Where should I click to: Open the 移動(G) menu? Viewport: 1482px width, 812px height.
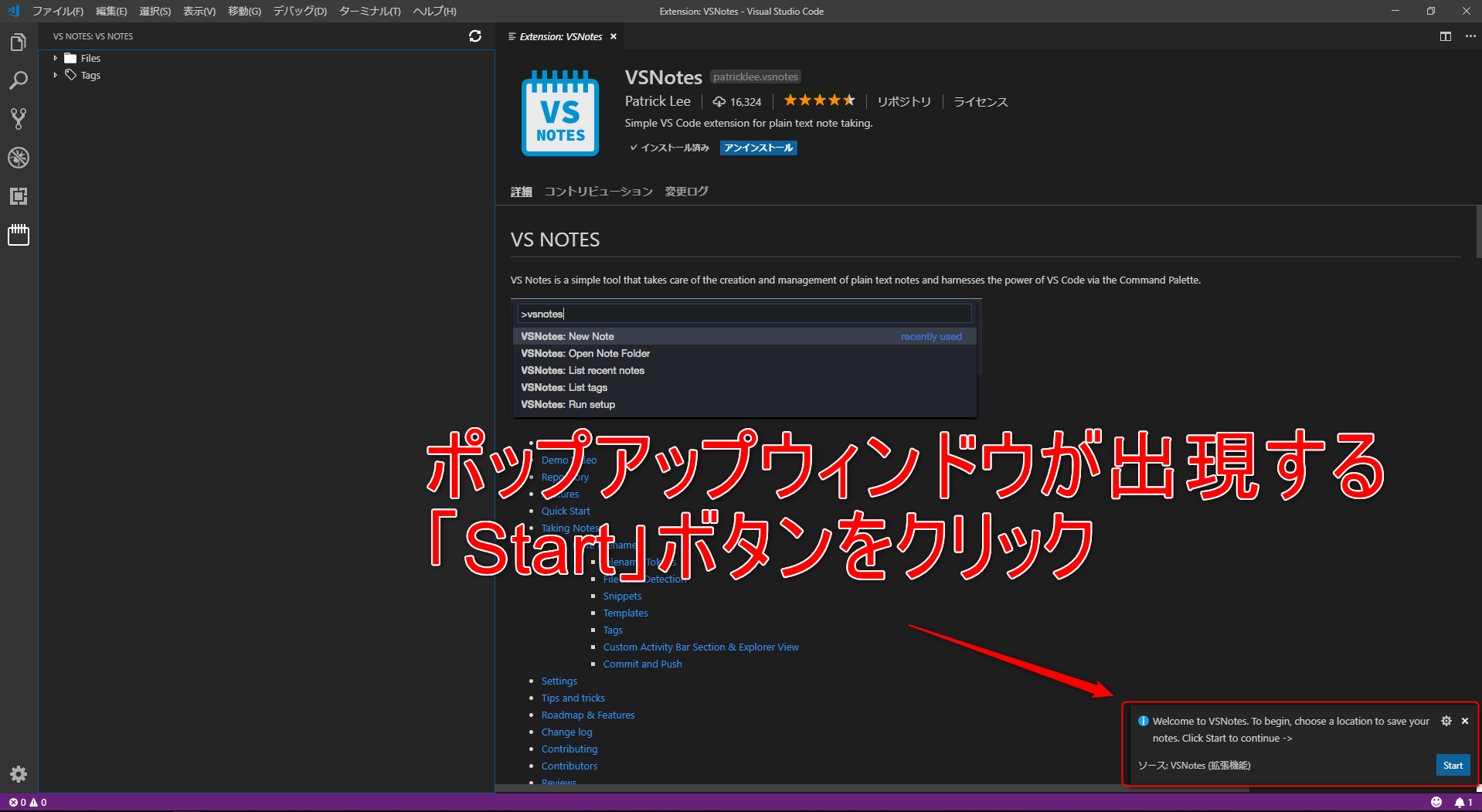(244, 11)
